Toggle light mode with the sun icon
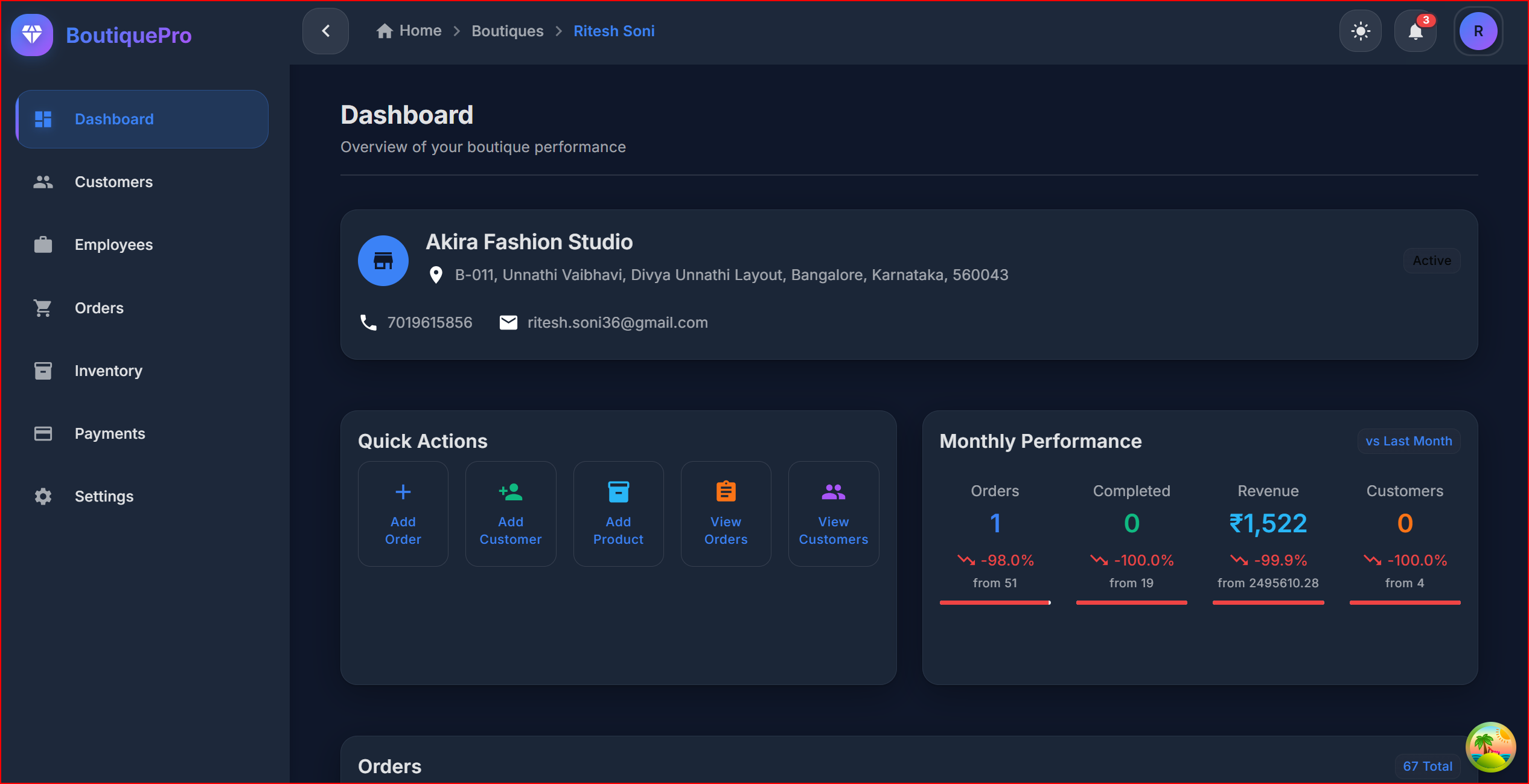Screen dimensions: 1529x784 pos(1361,31)
